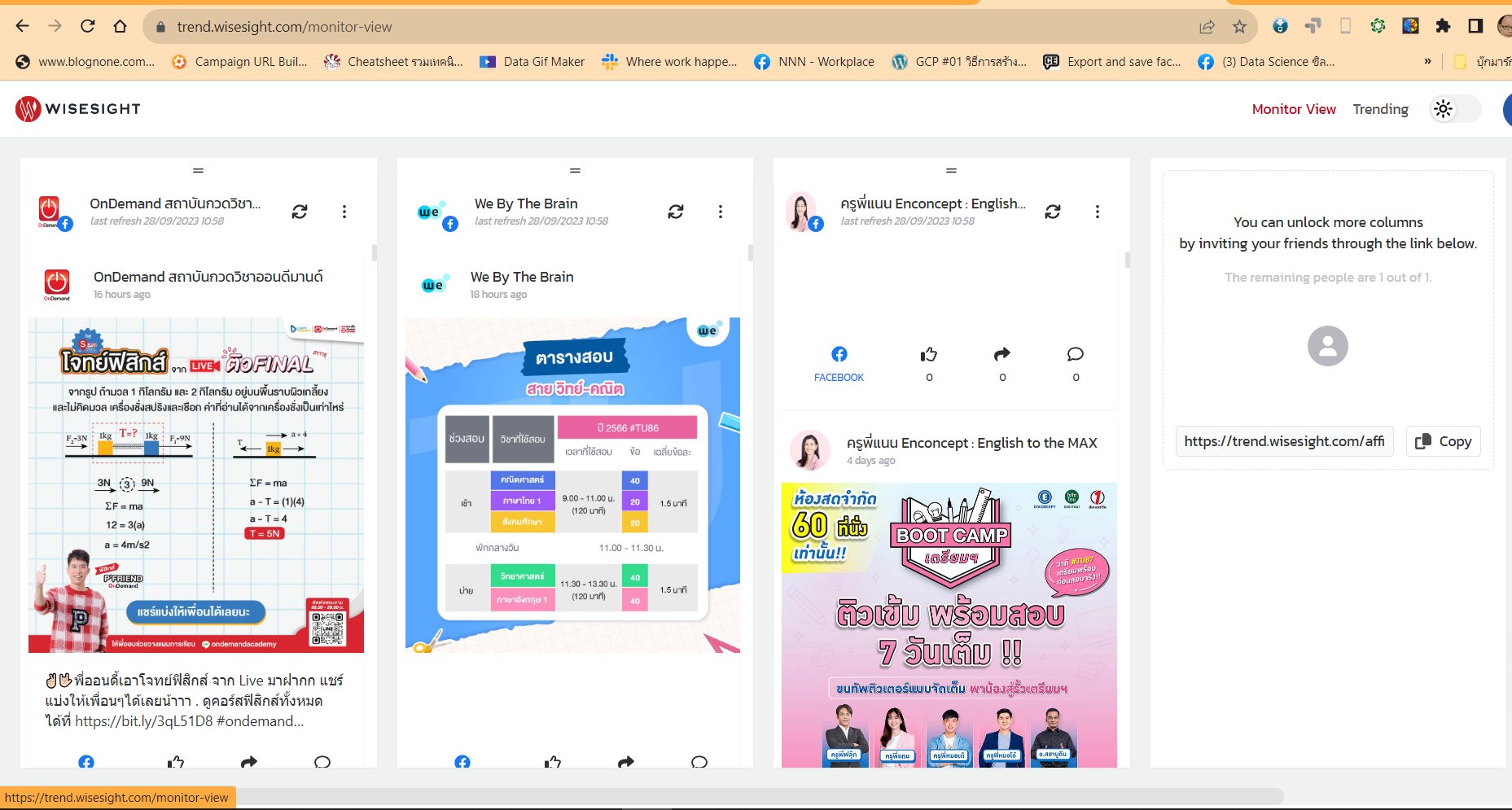
Task: Refresh the We By The Brain column
Action: (676, 212)
